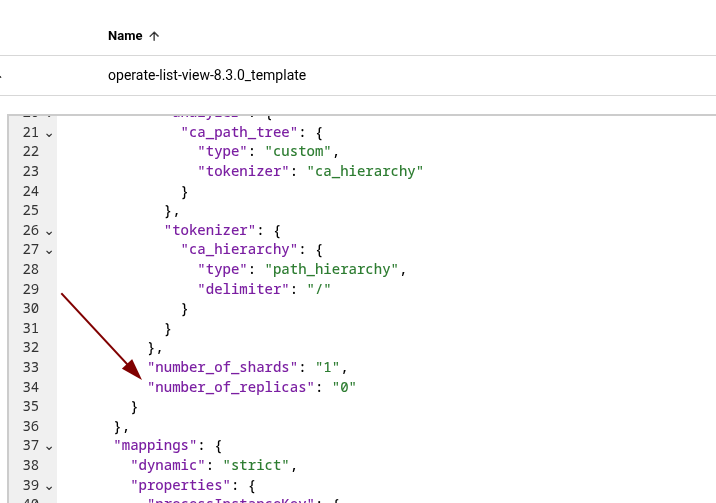Collapse the mappings fold at line 37

click(49, 447)
